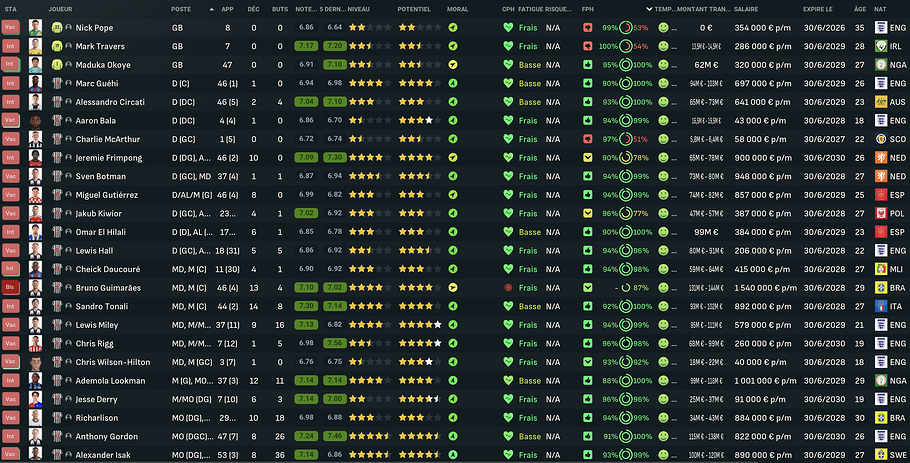Click the Vac status badge for Sven Botman
The width and height of the screenshot is (910, 463).
[x=10, y=176]
